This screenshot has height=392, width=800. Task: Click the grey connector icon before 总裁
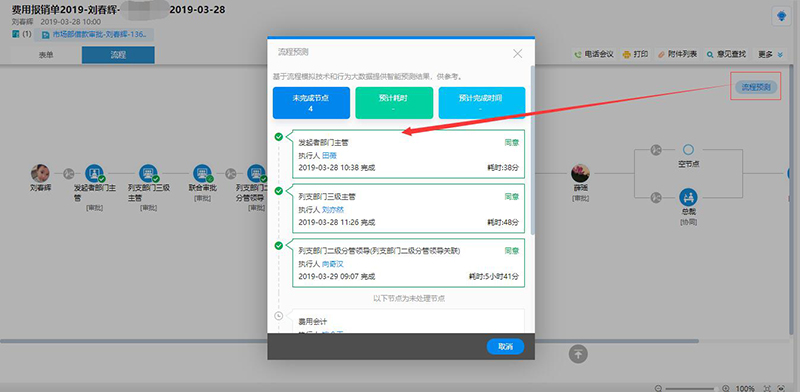pos(656,197)
